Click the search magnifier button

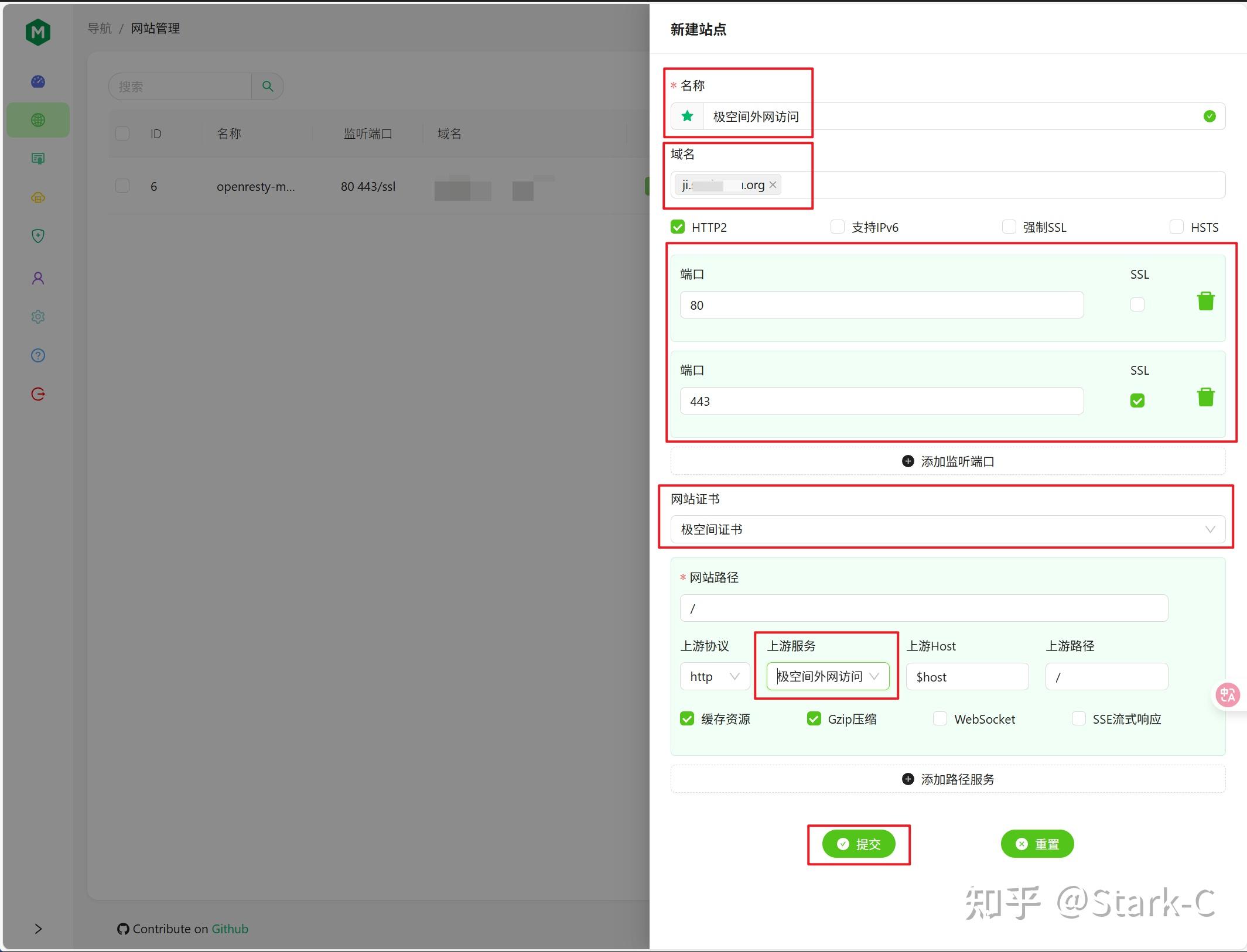pos(267,86)
